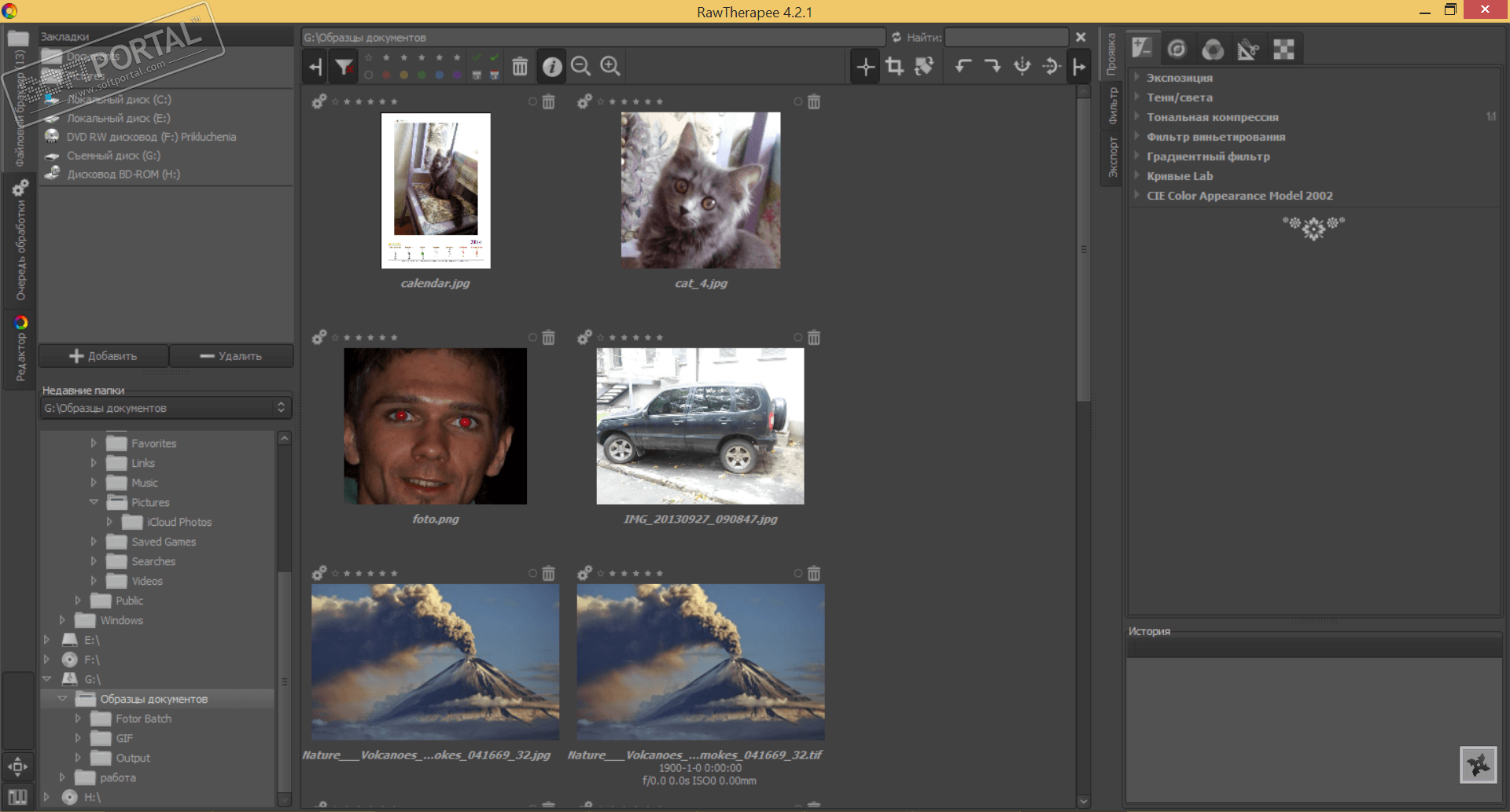This screenshot has height=812, width=1510.
Task: Open recent folders dropdown
Action: (x=166, y=408)
